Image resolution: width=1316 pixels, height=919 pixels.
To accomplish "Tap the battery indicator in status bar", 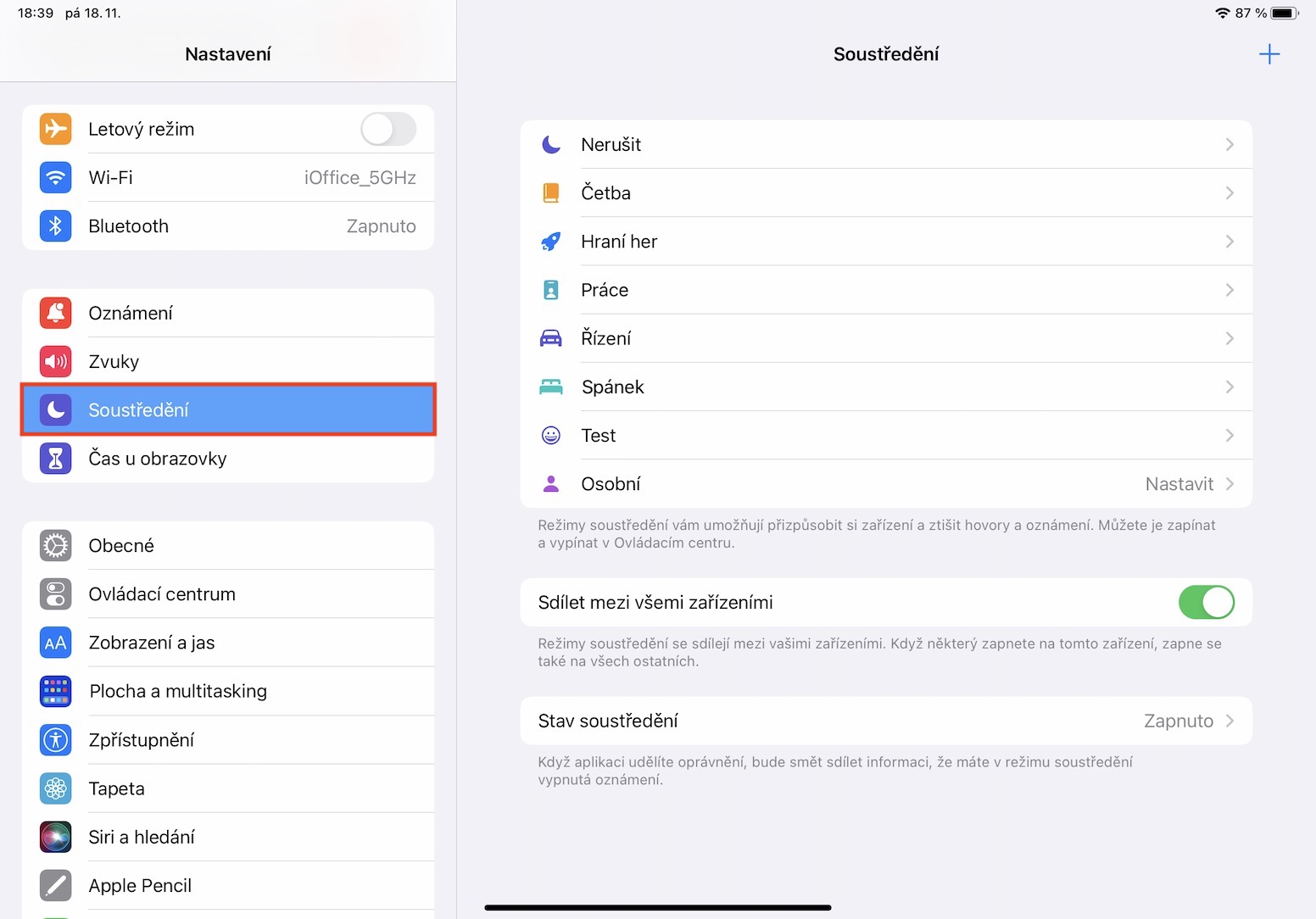I will click(x=1285, y=13).
